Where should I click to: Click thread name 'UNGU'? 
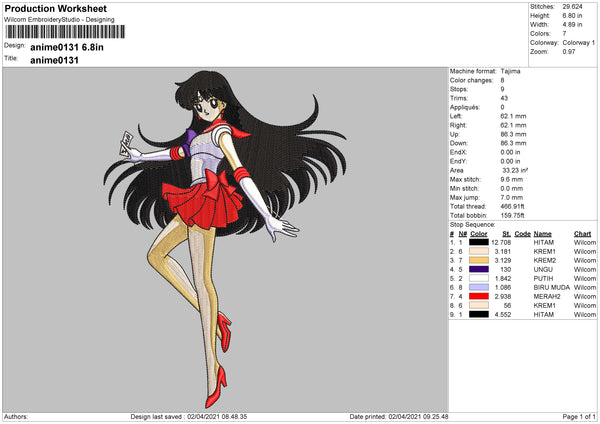[543, 269]
